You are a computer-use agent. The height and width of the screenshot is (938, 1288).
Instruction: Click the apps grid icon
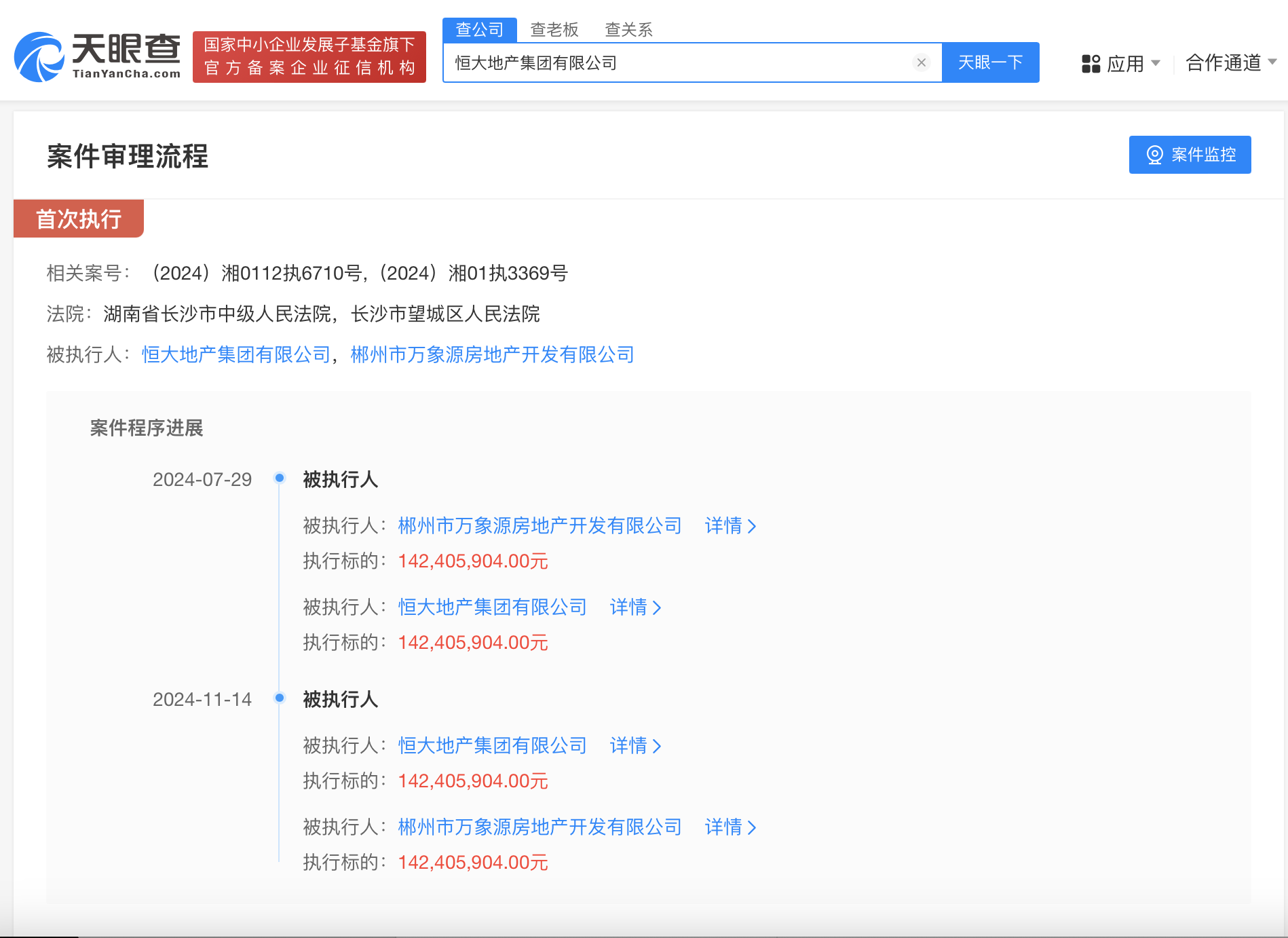point(1091,64)
